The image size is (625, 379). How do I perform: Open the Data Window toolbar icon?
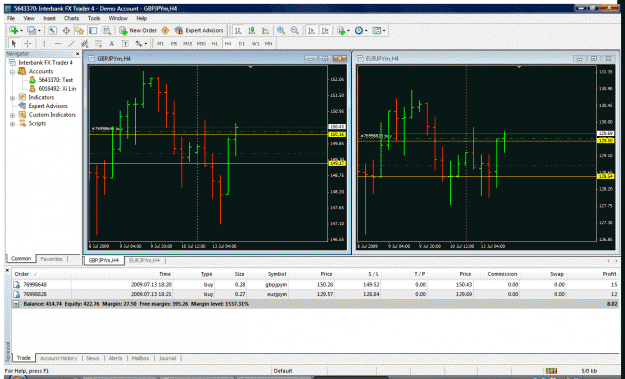[x=66, y=31]
